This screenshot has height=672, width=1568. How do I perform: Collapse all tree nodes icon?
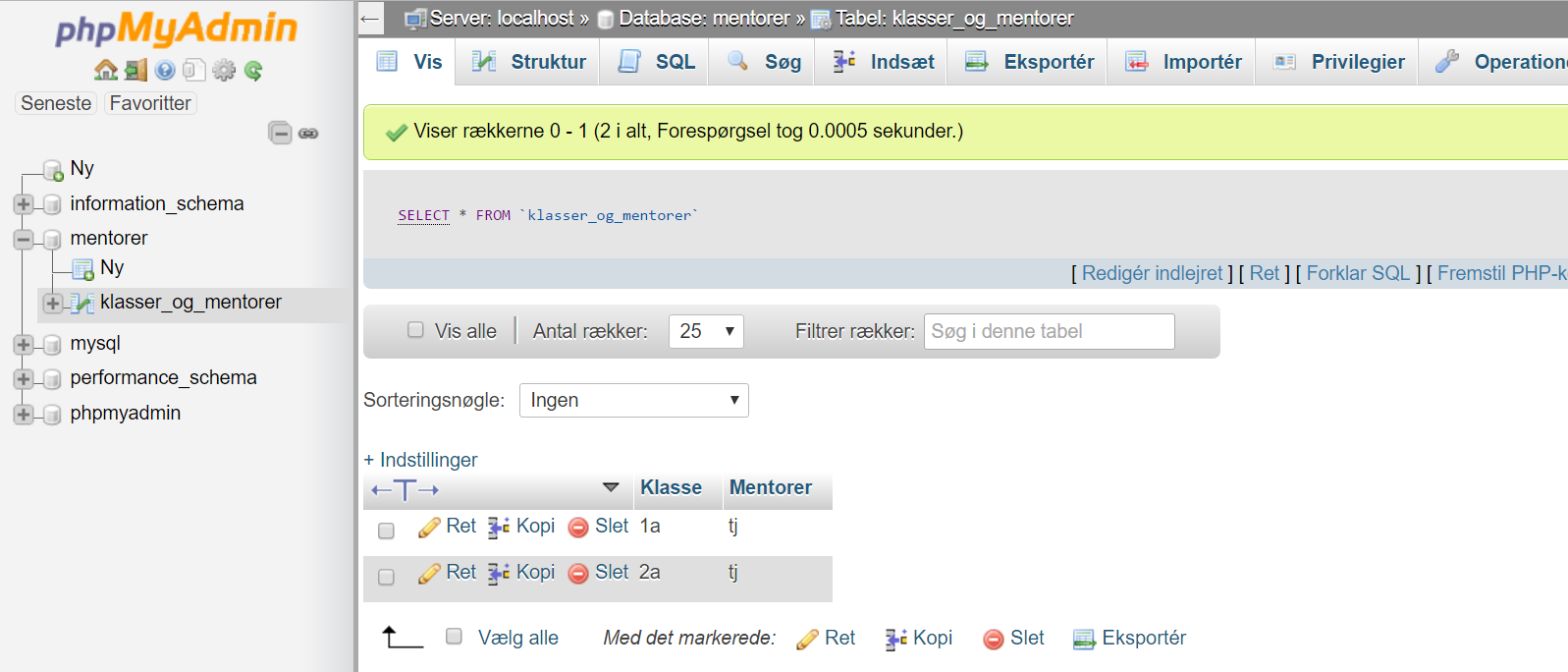[280, 133]
